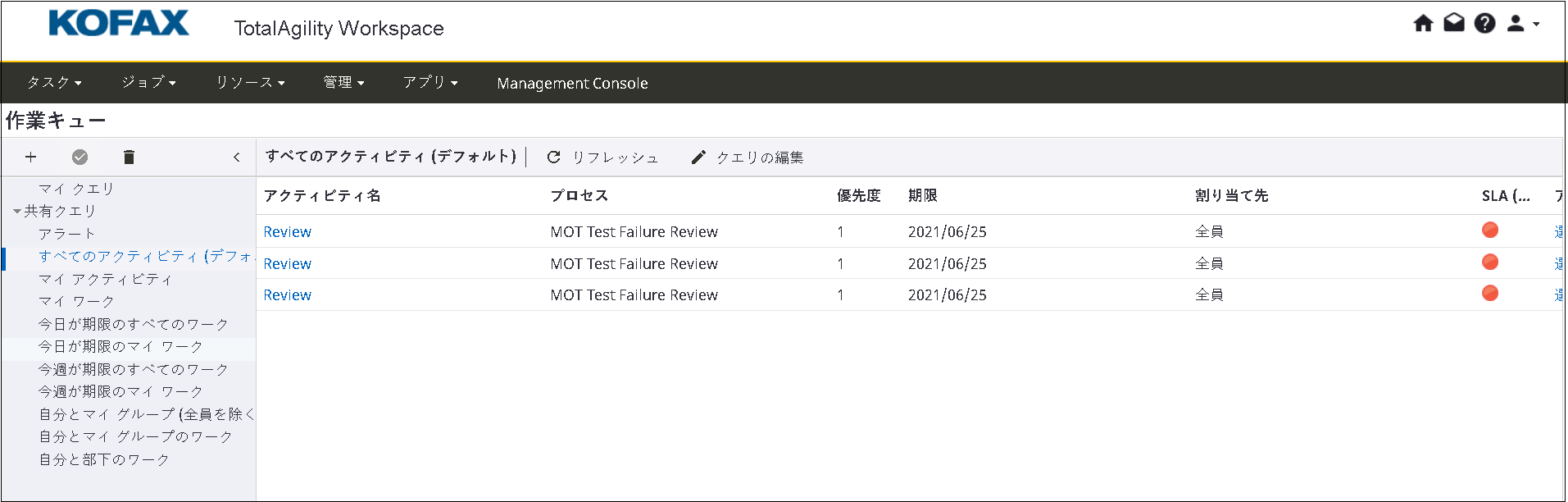
Task: Expand the リソース dropdown menu
Action: tap(250, 83)
